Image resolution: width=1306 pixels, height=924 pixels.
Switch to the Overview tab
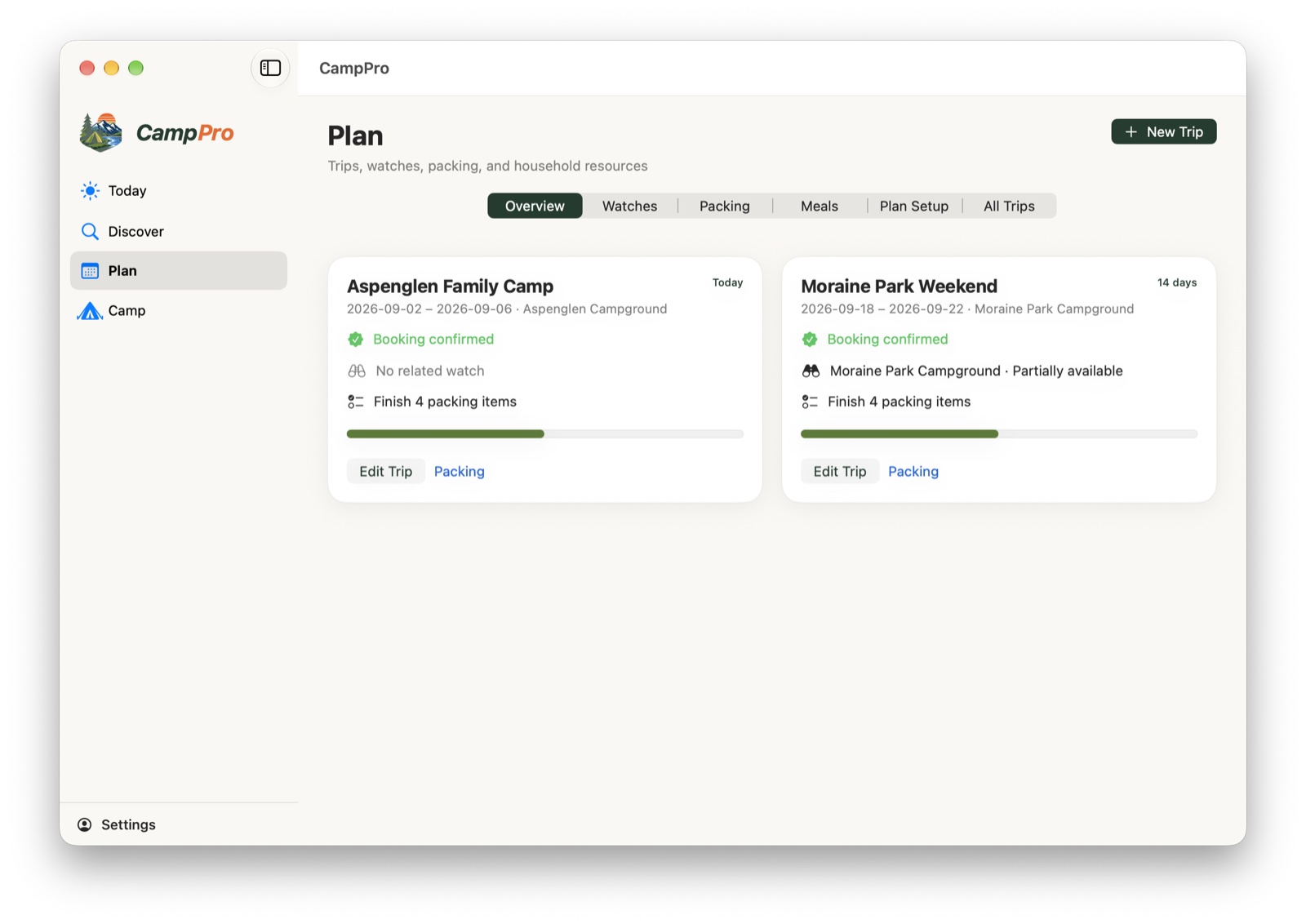coord(535,206)
